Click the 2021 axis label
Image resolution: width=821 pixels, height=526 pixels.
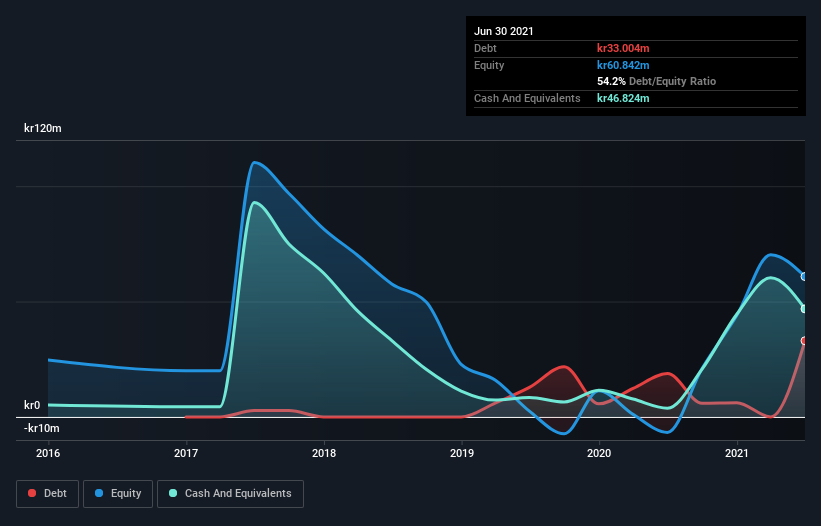737,453
